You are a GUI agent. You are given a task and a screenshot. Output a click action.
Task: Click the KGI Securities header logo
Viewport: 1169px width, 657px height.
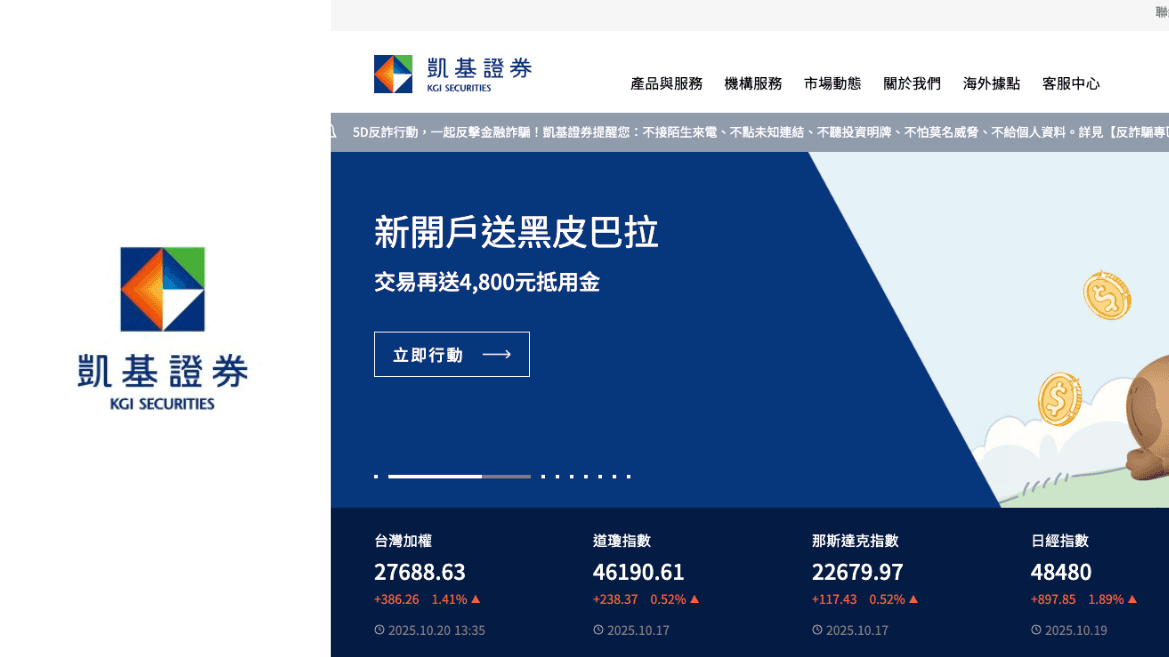(x=452, y=74)
